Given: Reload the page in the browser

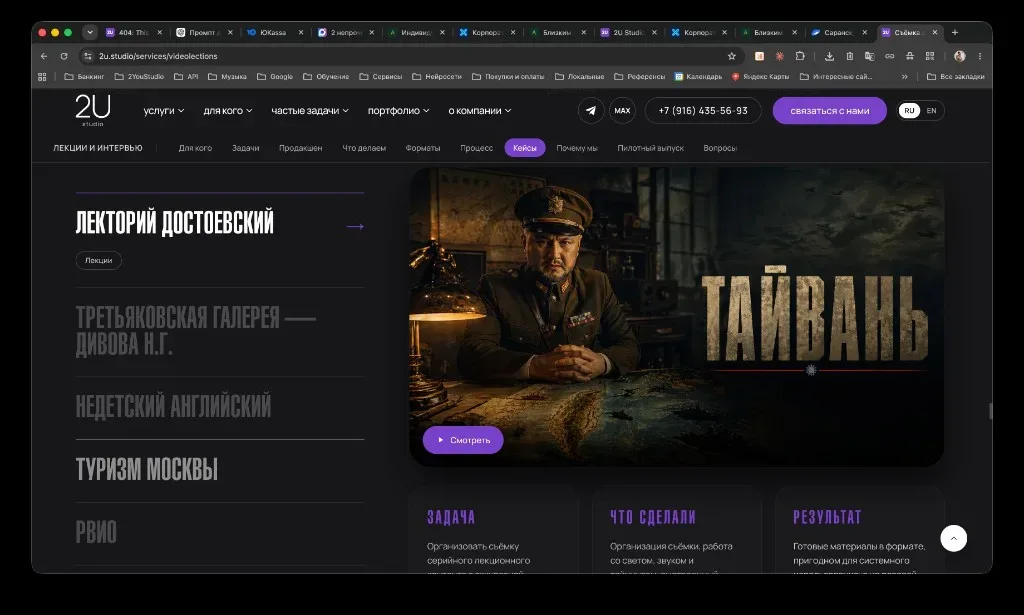Looking at the screenshot, I should click(x=64, y=56).
